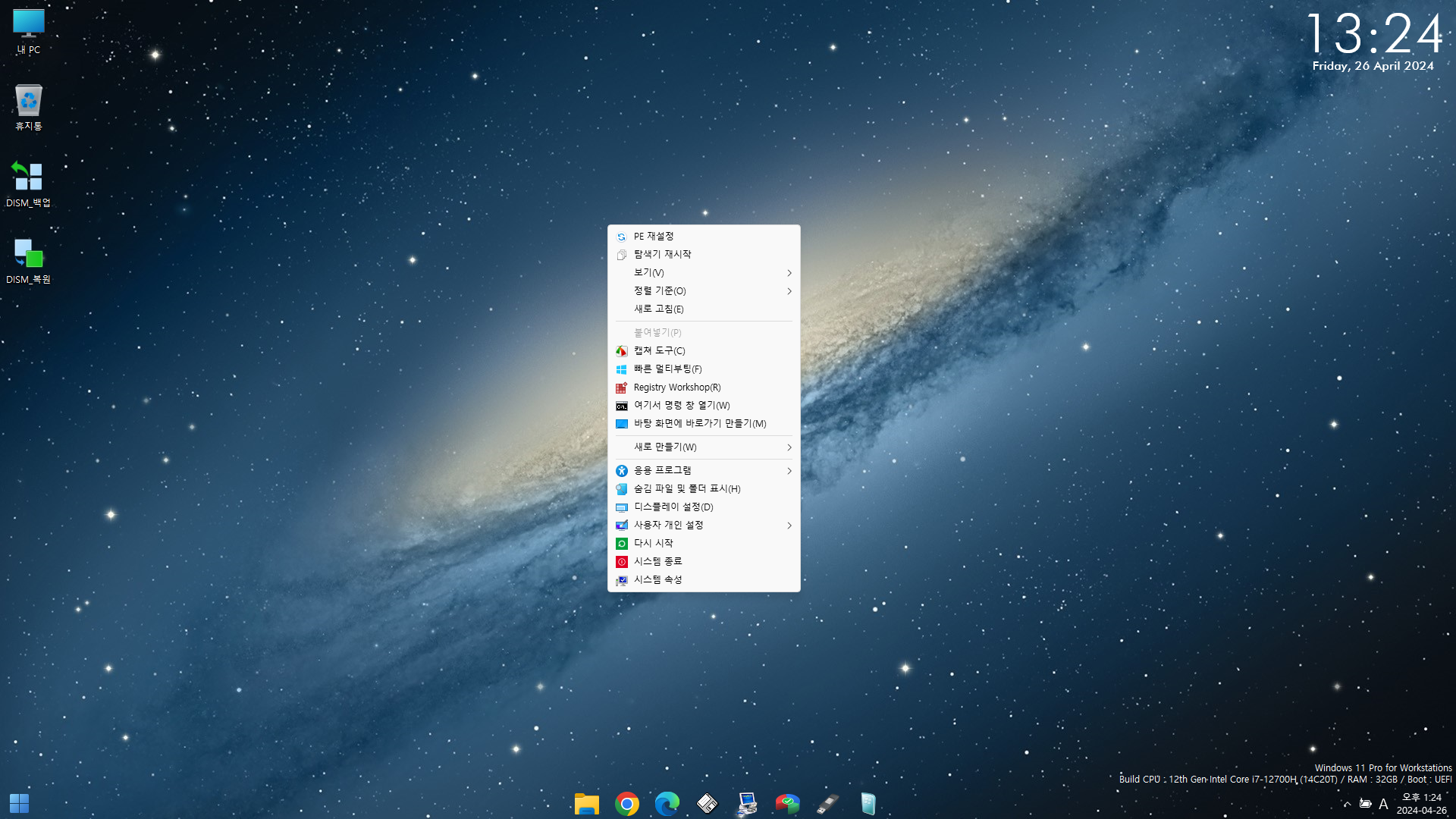Open the floppy disk taskbar app
1456x819 pixels.
(x=708, y=803)
